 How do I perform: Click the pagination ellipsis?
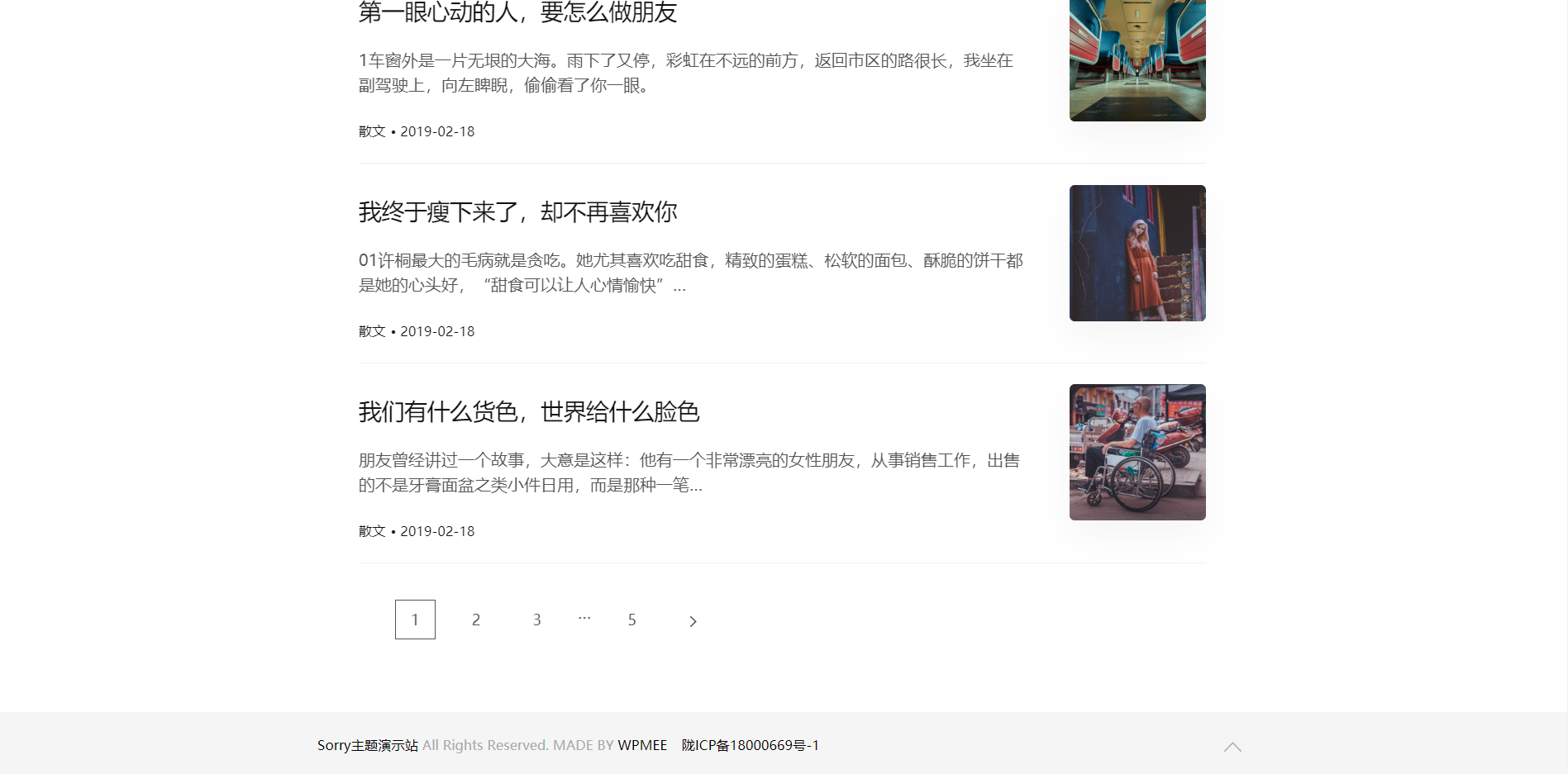click(584, 618)
